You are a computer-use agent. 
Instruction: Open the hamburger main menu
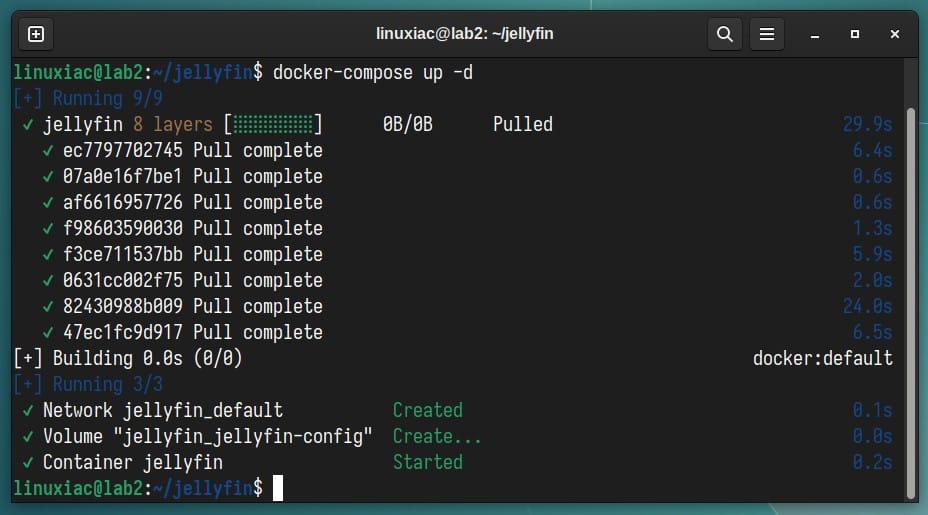tap(767, 34)
